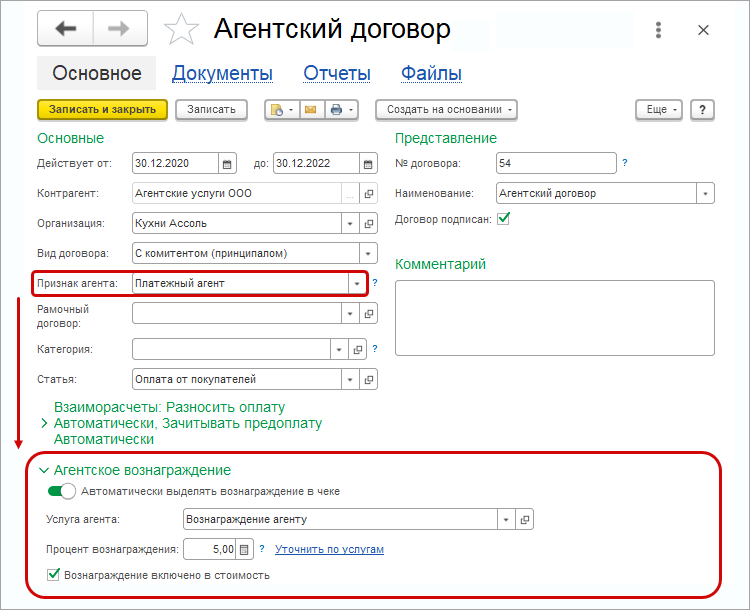Open the Вид договора dropdown
Viewport: 750px width, 610px height.
click(368, 254)
